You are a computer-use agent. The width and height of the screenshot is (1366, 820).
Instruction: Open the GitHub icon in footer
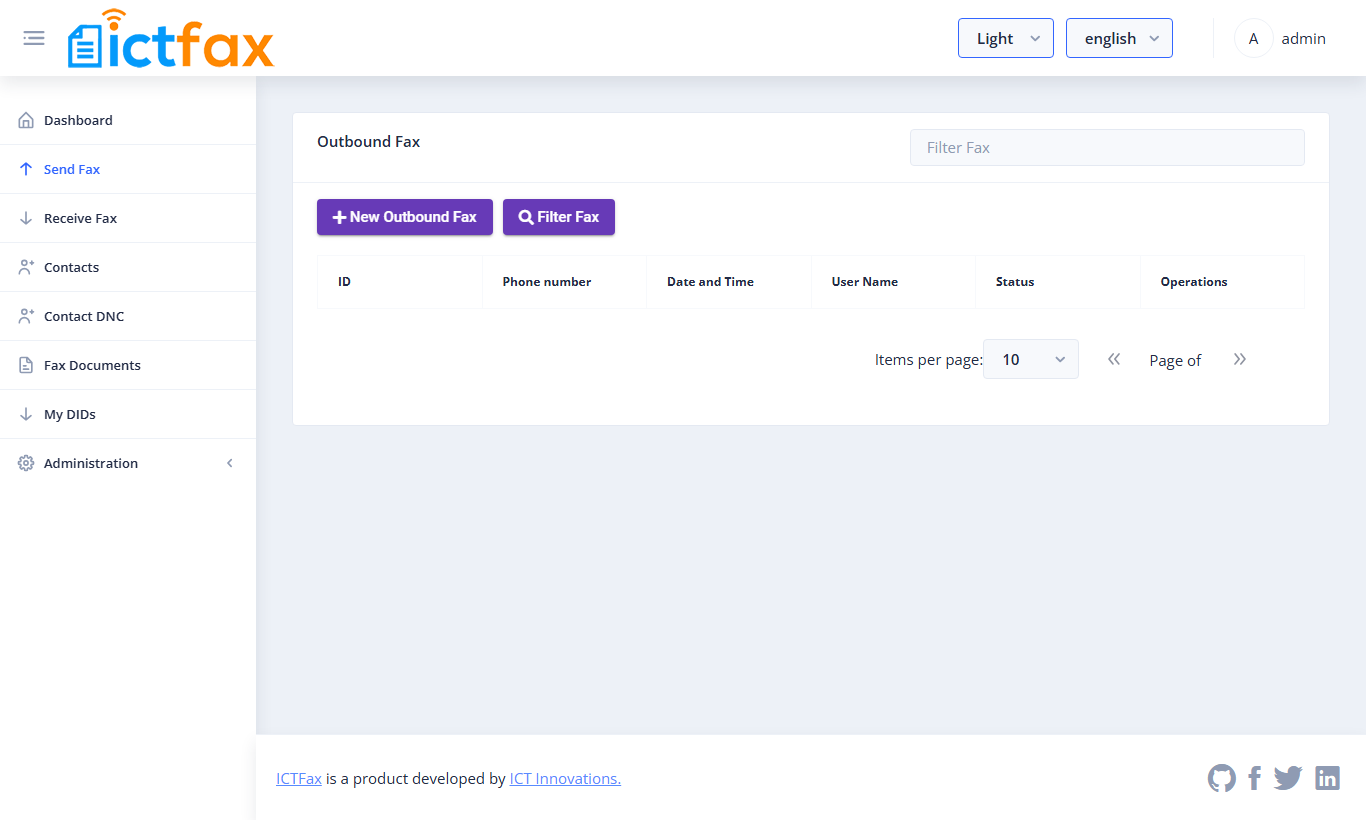coord(1222,778)
